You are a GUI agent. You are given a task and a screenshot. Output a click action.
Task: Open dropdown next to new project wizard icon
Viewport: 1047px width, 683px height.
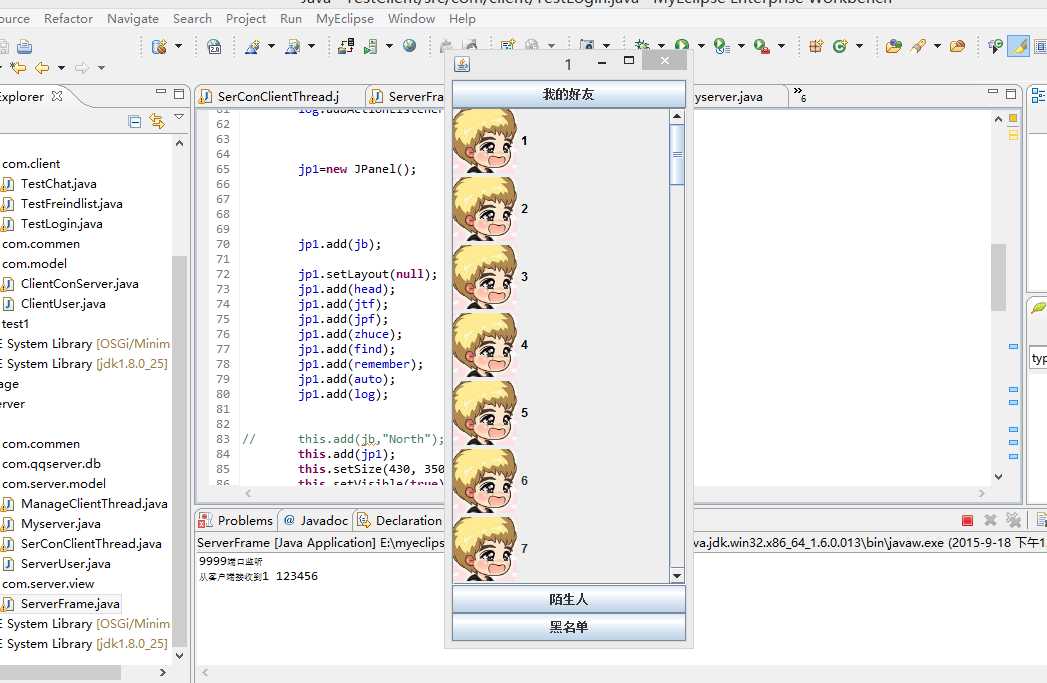(x=178, y=46)
